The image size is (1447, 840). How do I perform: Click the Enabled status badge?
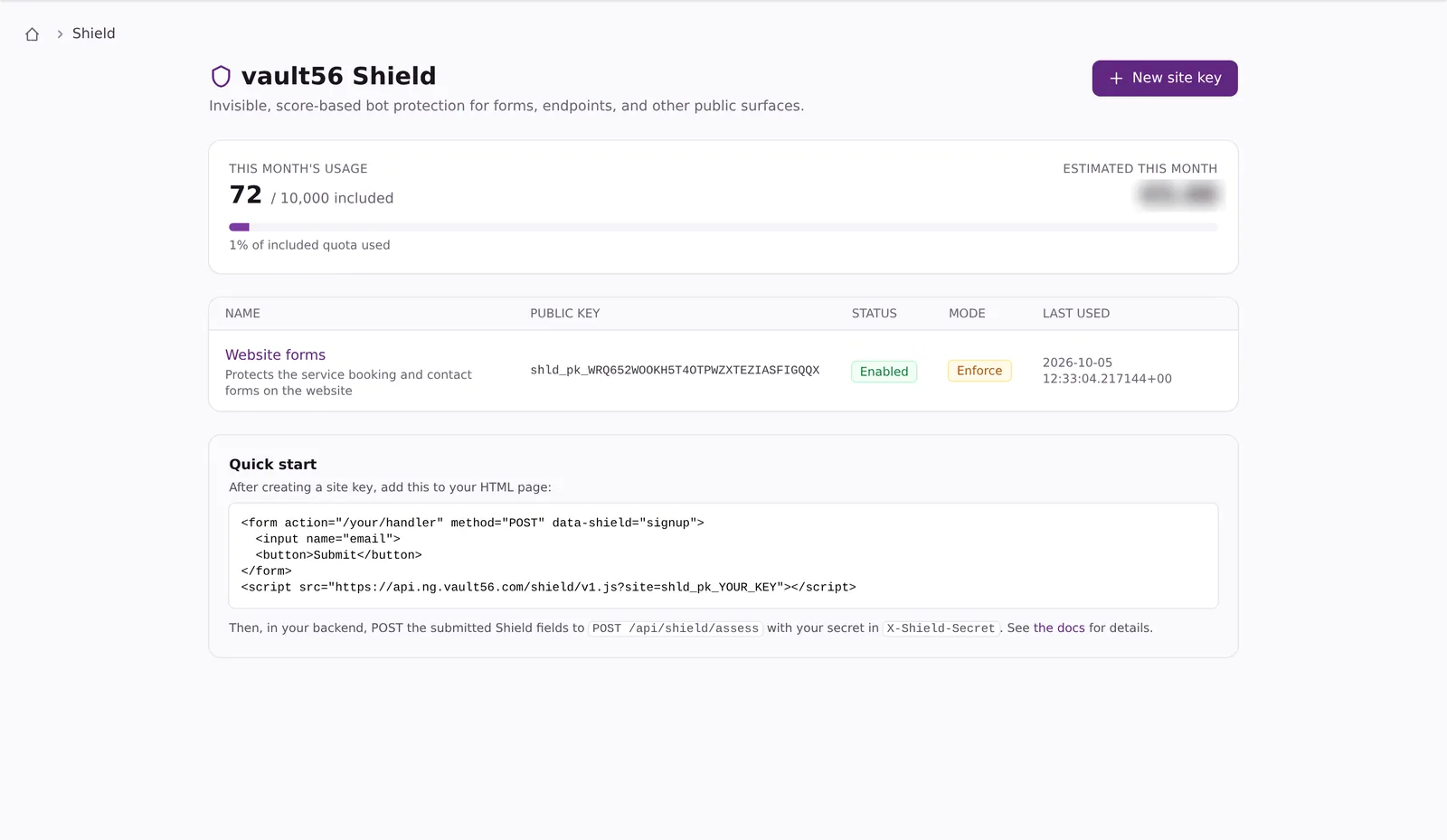click(884, 372)
